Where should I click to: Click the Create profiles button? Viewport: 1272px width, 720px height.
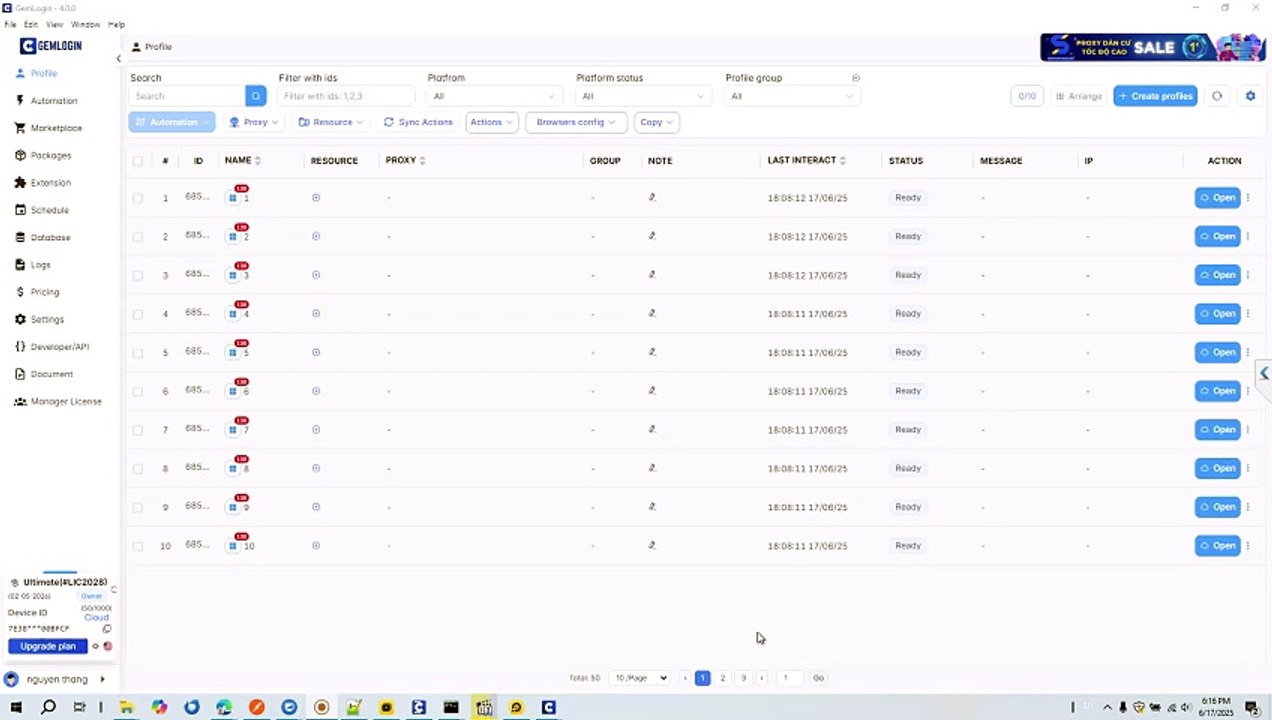pyautogui.click(x=1155, y=96)
